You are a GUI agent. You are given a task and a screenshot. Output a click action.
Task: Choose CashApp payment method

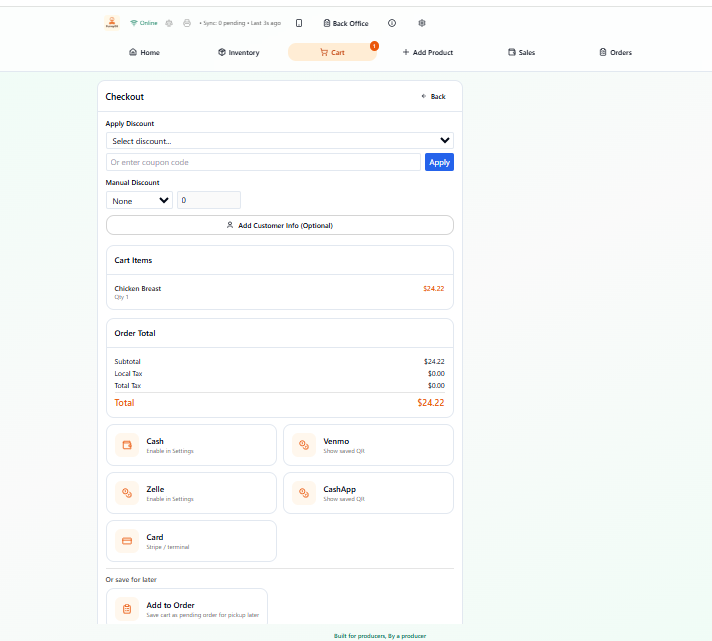(368, 493)
